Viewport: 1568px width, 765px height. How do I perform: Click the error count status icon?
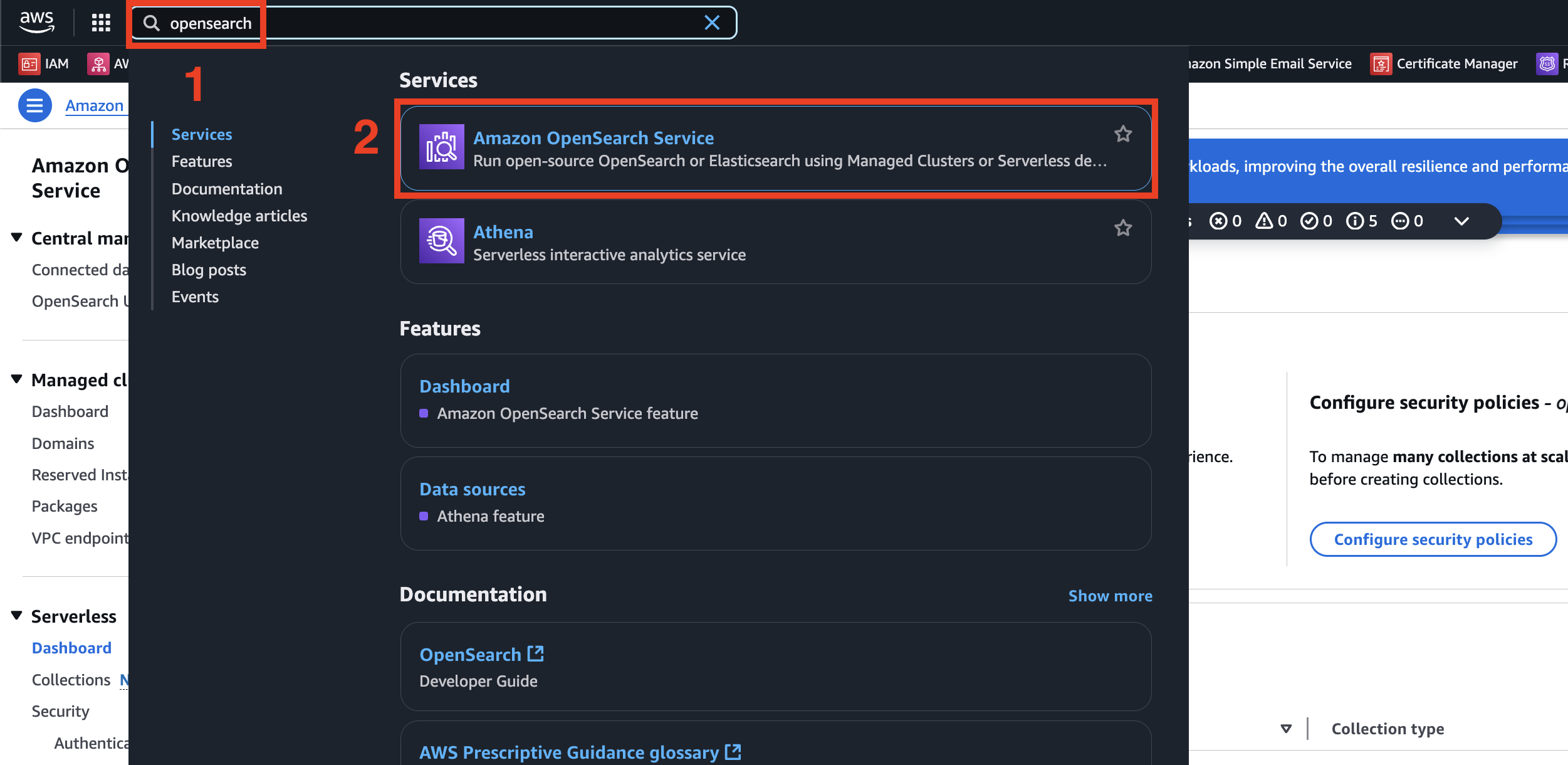pyautogui.click(x=1218, y=221)
